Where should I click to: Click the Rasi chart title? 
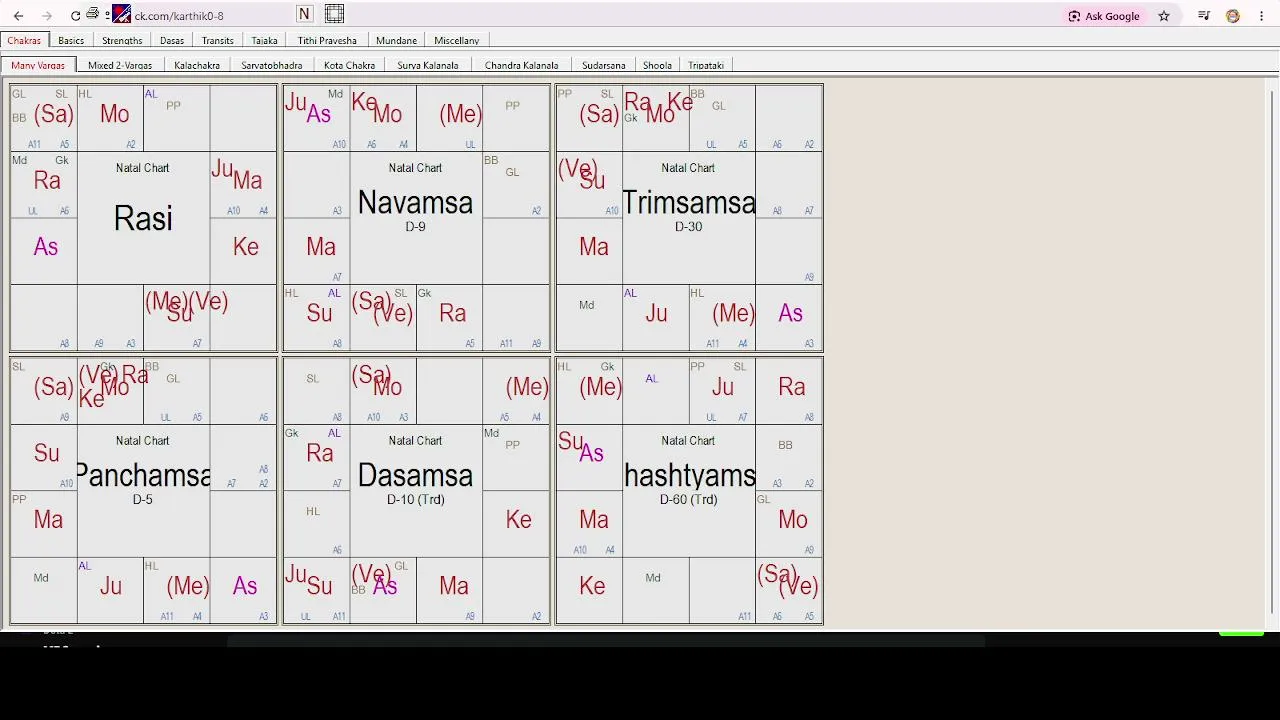[143, 219]
